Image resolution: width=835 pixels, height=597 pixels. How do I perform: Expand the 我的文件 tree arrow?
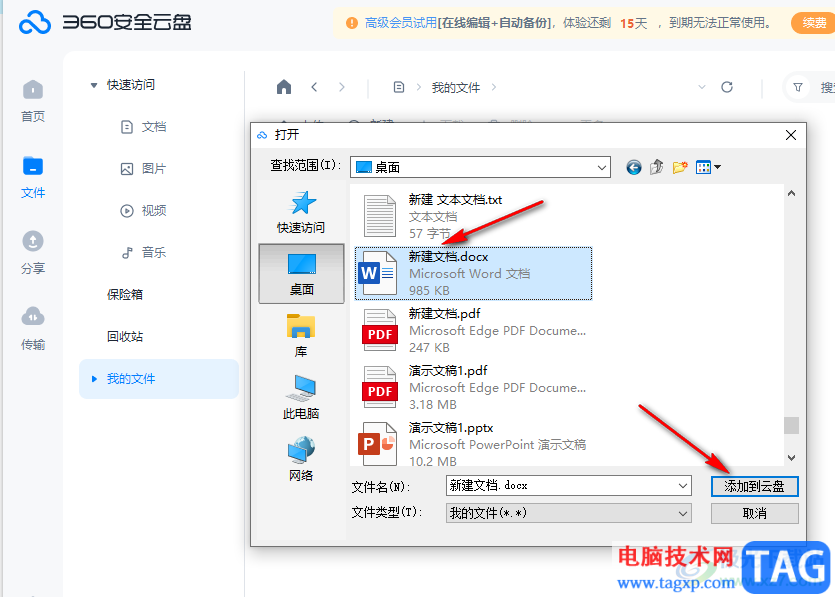(x=94, y=379)
